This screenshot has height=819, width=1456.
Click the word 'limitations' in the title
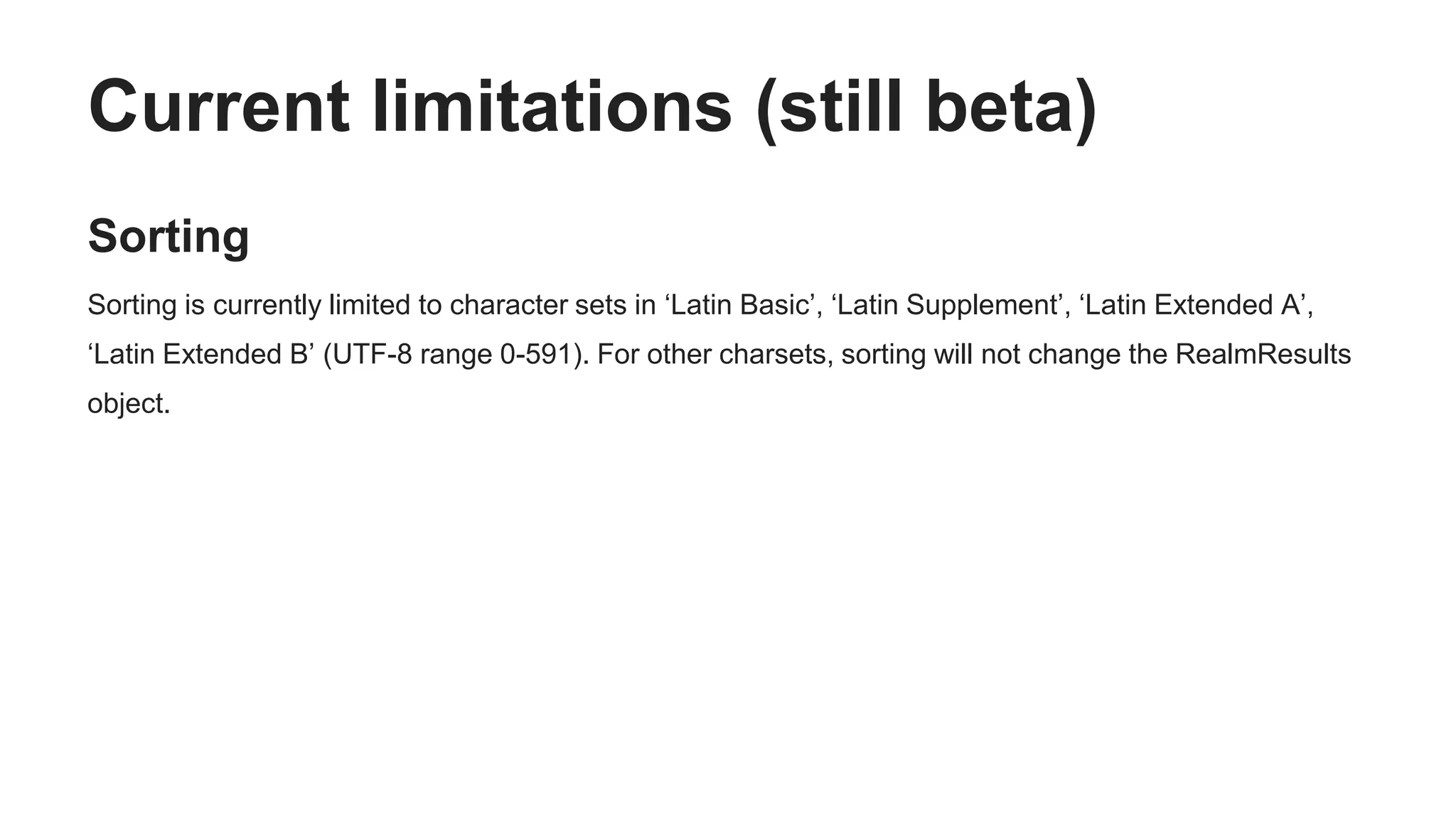pos(552,107)
